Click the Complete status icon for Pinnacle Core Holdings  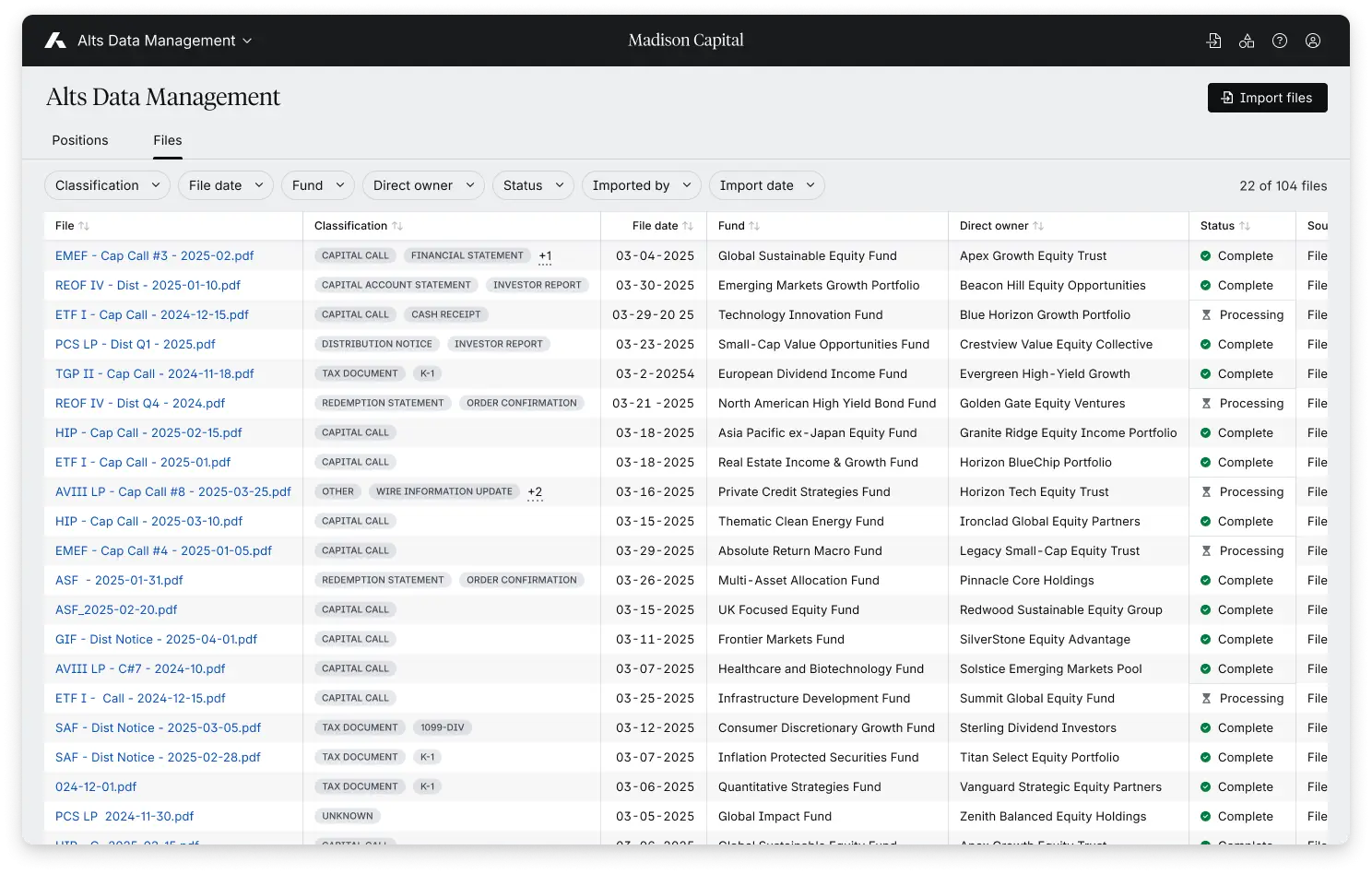pos(1206,581)
